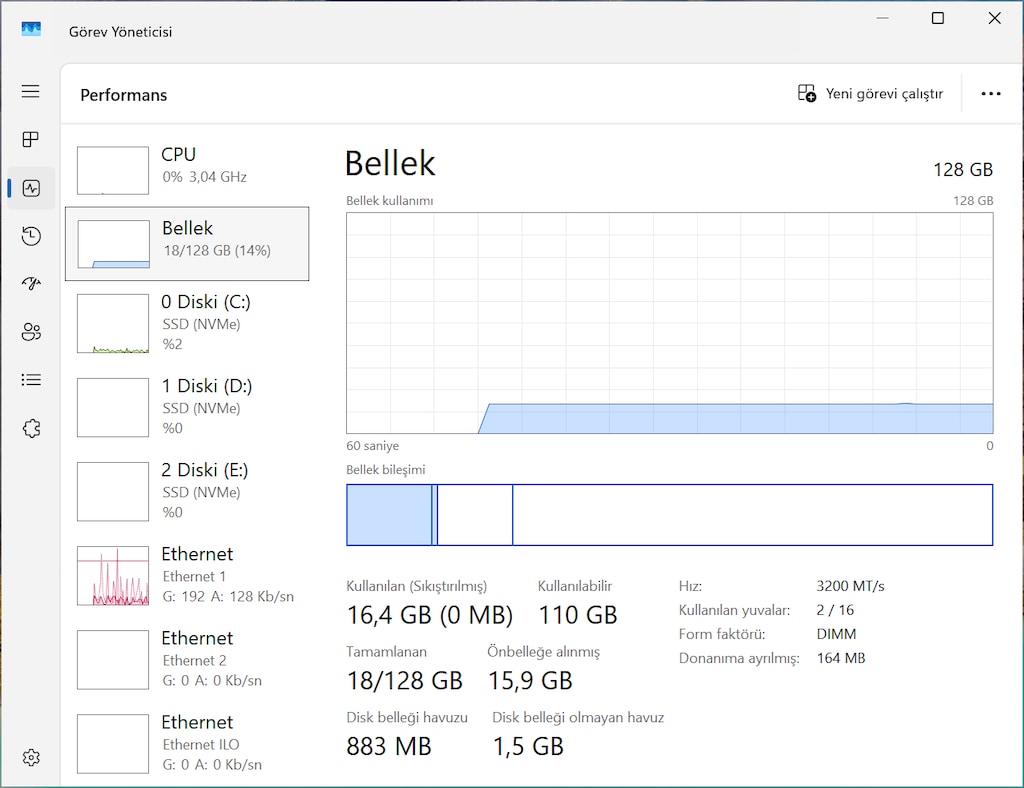Open the Users page icon
This screenshot has width=1024, height=788.
(x=31, y=332)
